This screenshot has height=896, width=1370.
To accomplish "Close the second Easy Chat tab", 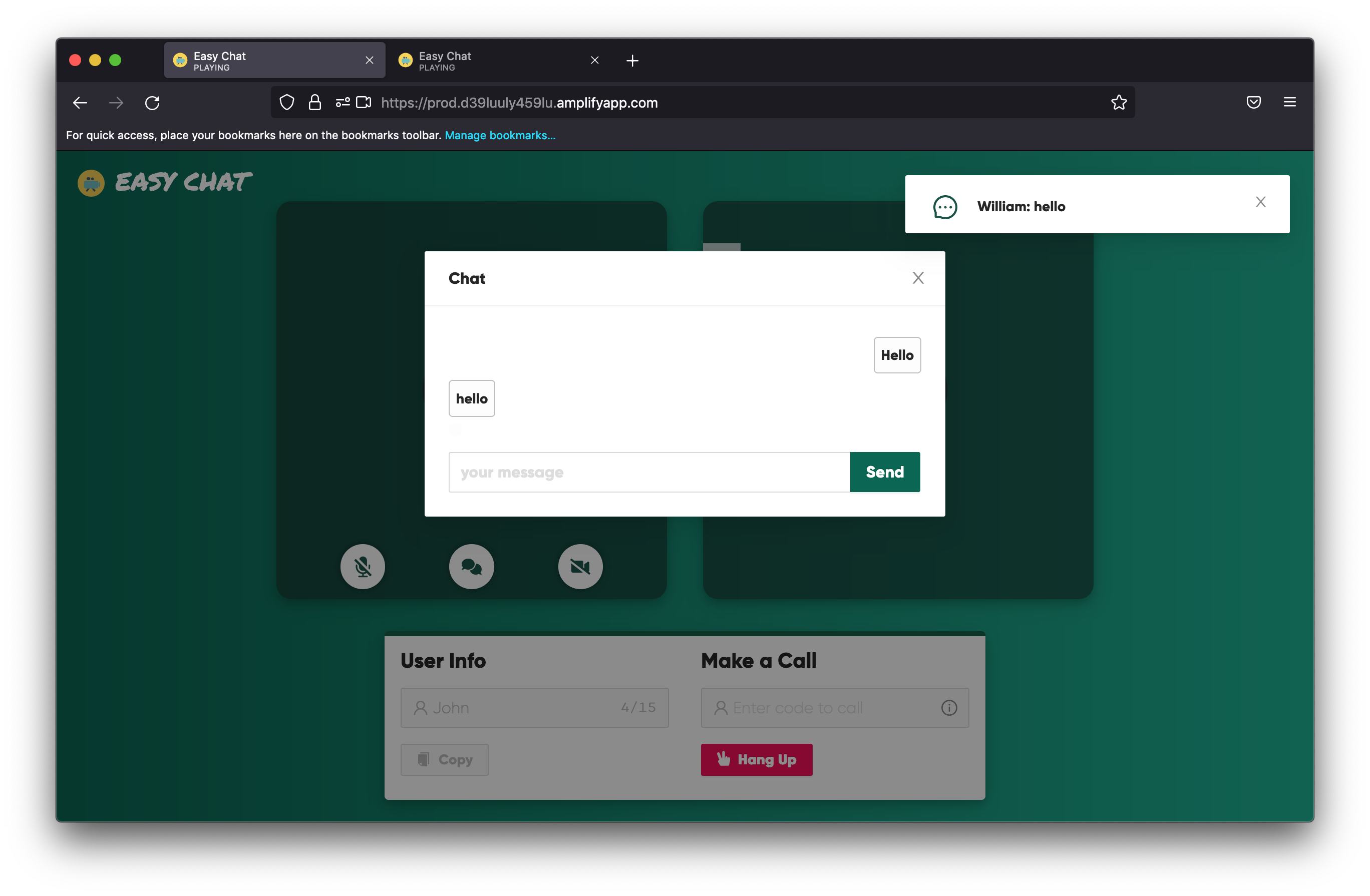I will (595, 61).
